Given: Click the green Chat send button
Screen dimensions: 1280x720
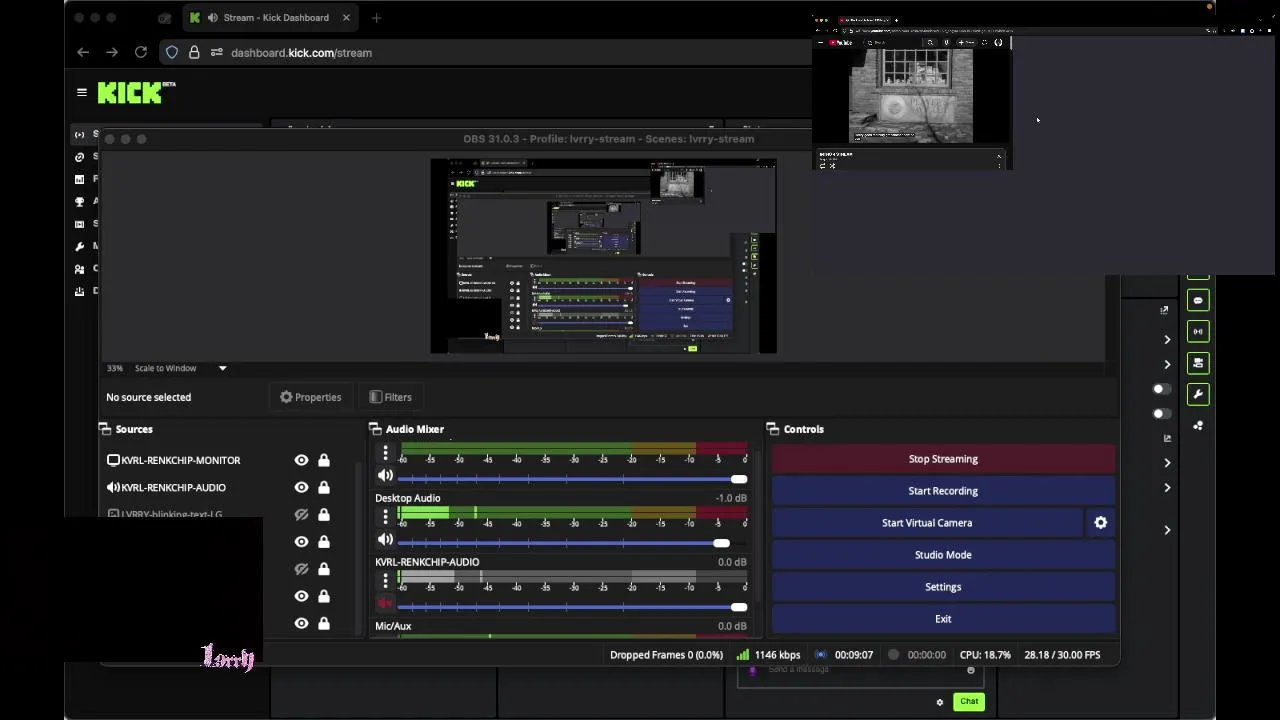Looking at the screenshot, I should pos(969,702).
